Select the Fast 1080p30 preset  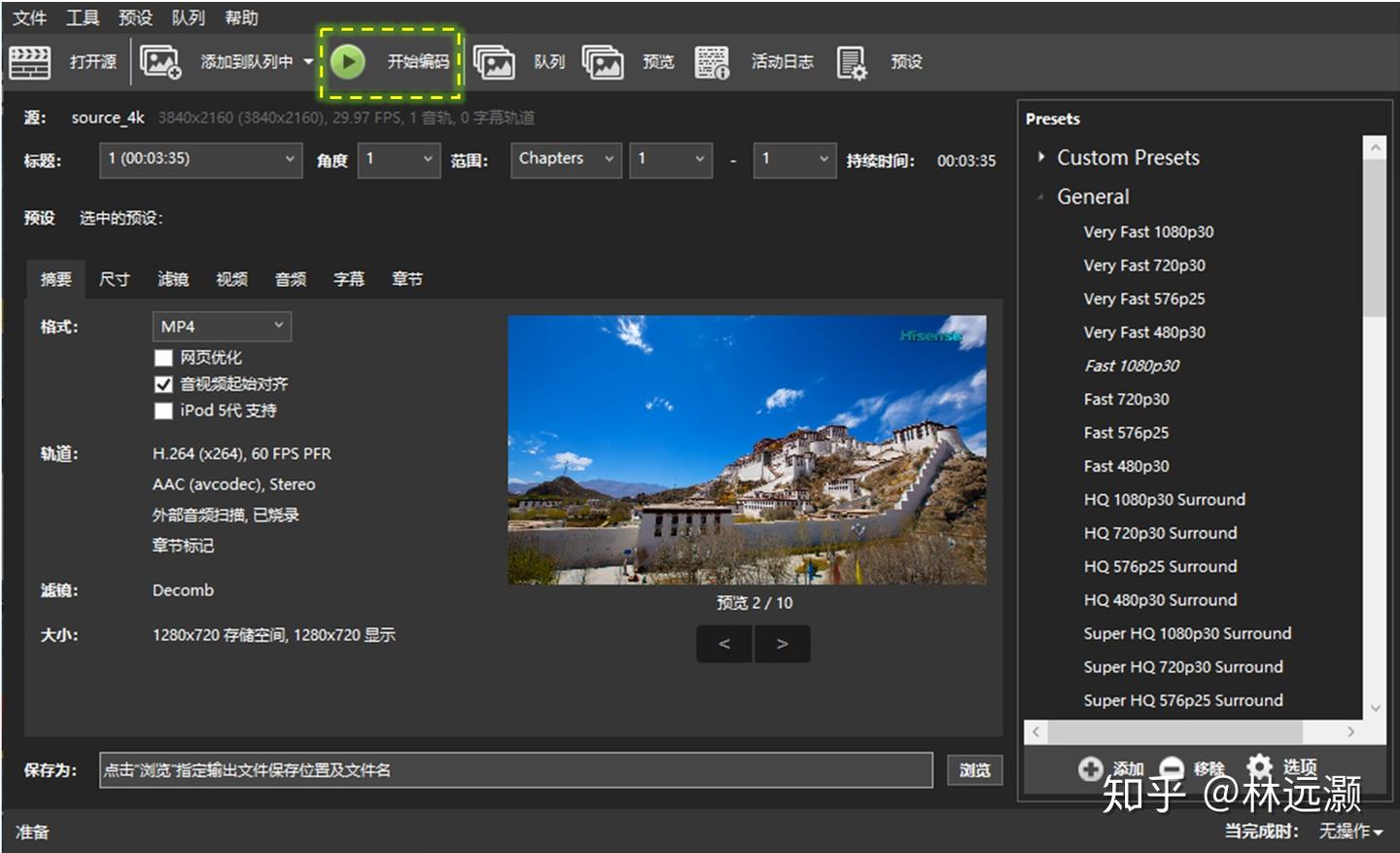(x=1132, y=366)
